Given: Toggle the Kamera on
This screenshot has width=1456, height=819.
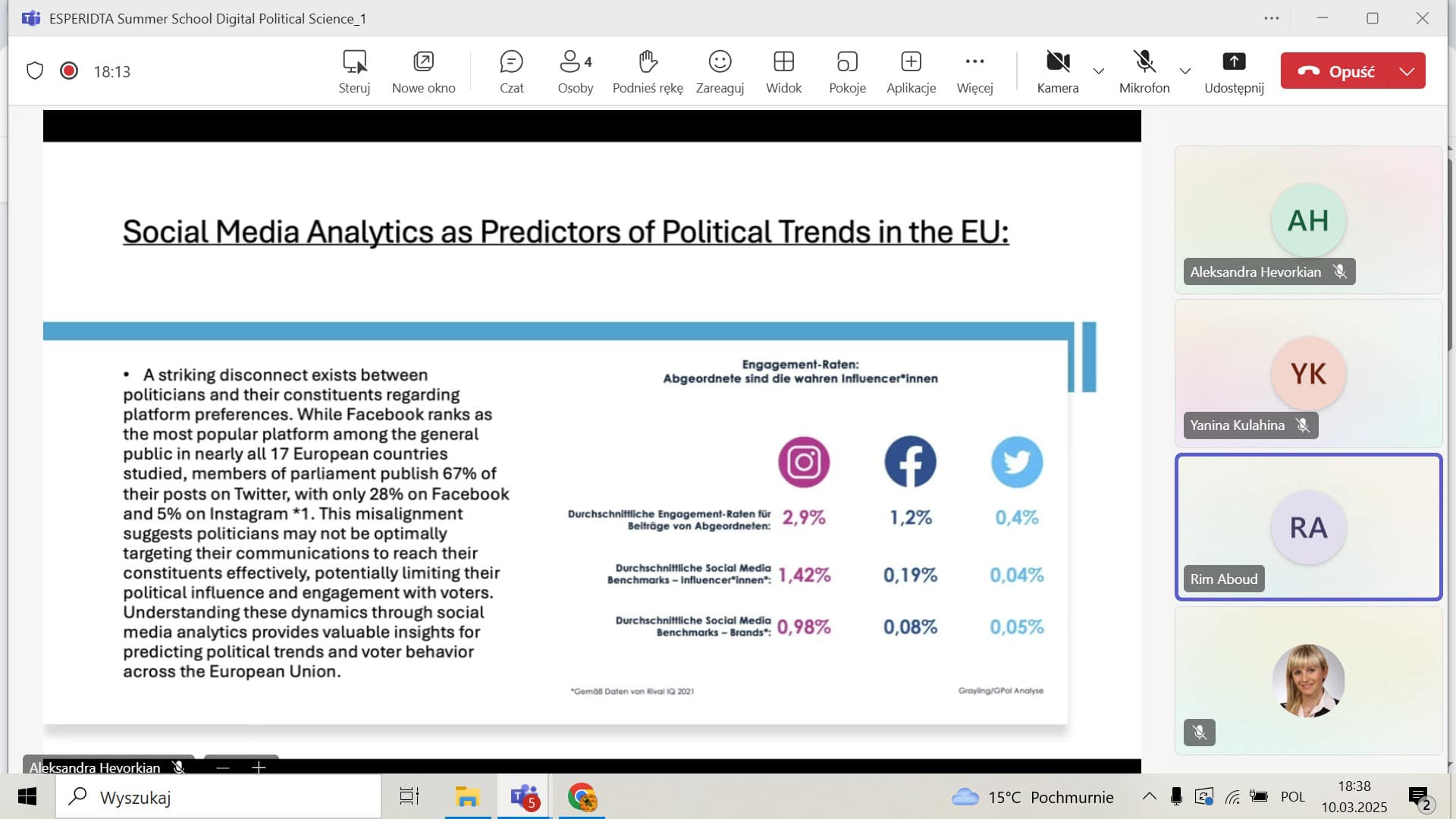Looking at the screenshot, I should tap(1058, 71).
